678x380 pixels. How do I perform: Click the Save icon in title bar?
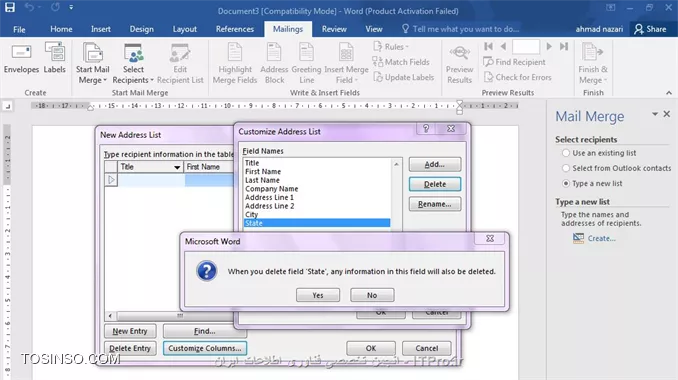point(10,7)
